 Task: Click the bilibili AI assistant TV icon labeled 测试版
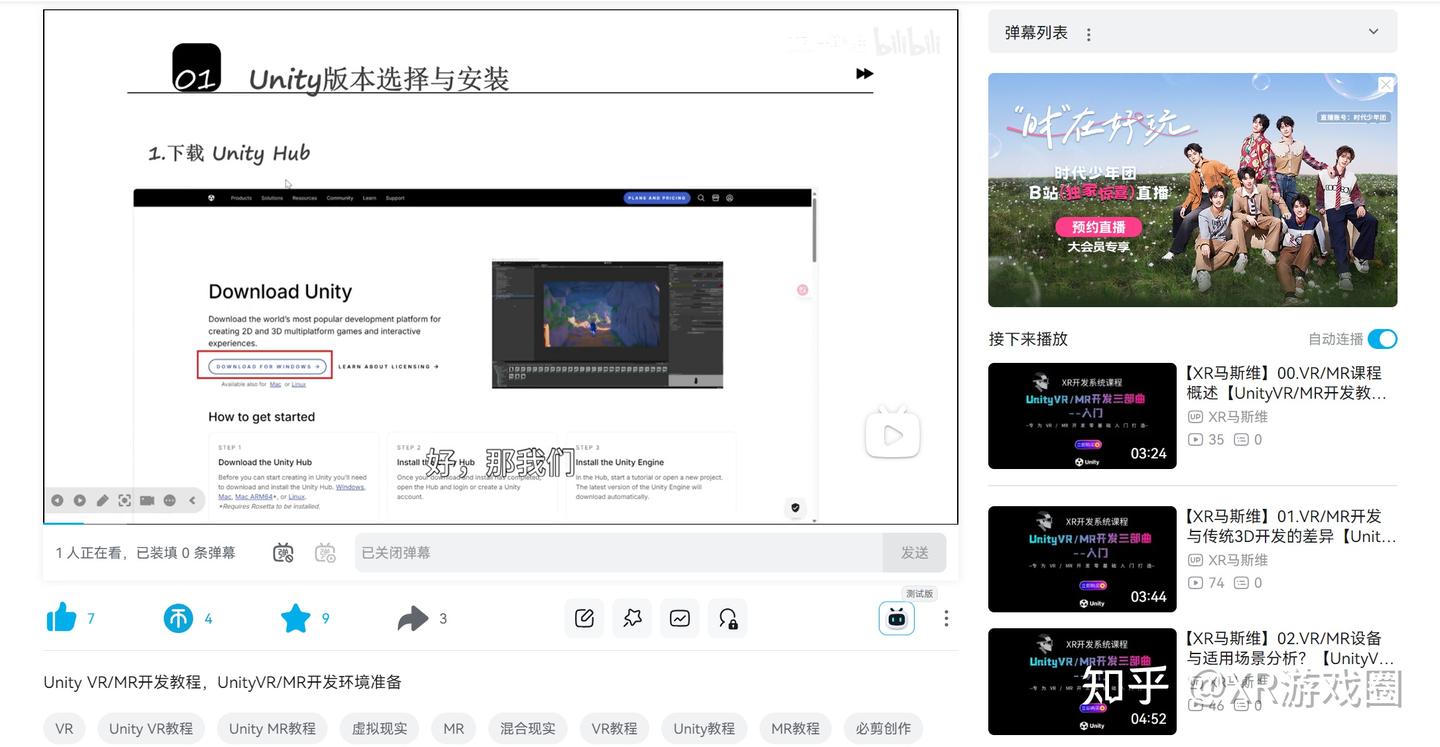click(896, 618)
